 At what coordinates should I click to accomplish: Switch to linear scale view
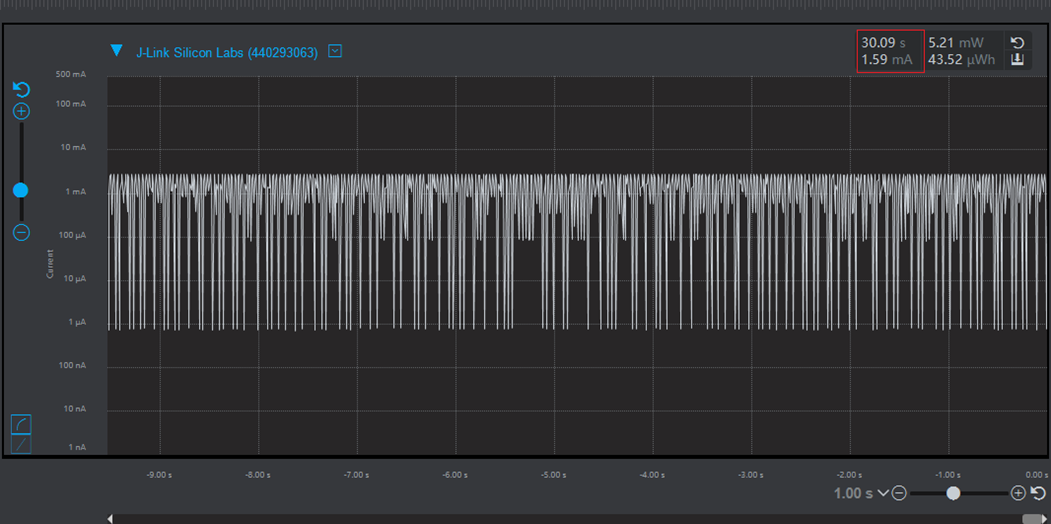click(x=21, y=444)
